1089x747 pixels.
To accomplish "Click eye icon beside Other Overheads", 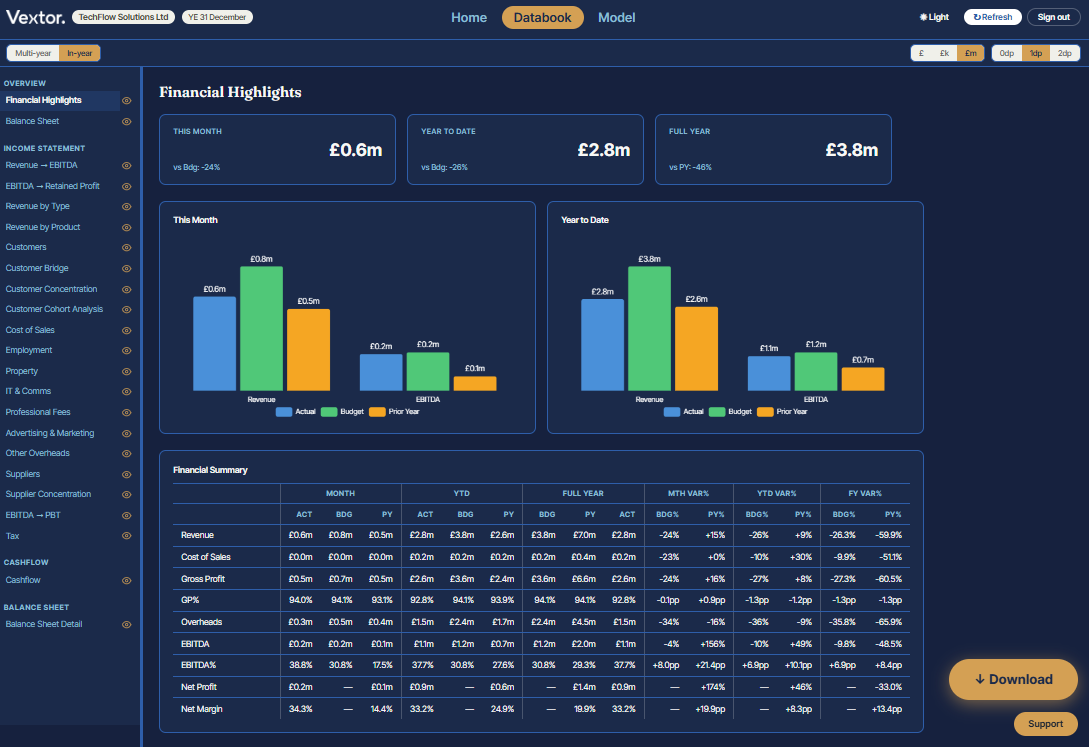I will click(126, 453).
